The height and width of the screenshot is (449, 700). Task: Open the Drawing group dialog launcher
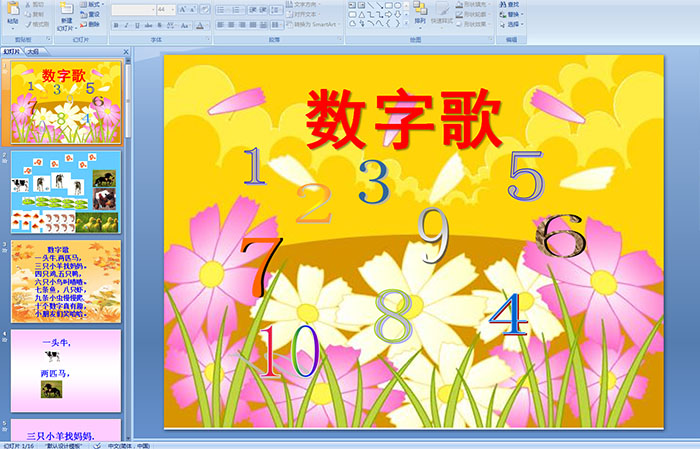(491, 40)
